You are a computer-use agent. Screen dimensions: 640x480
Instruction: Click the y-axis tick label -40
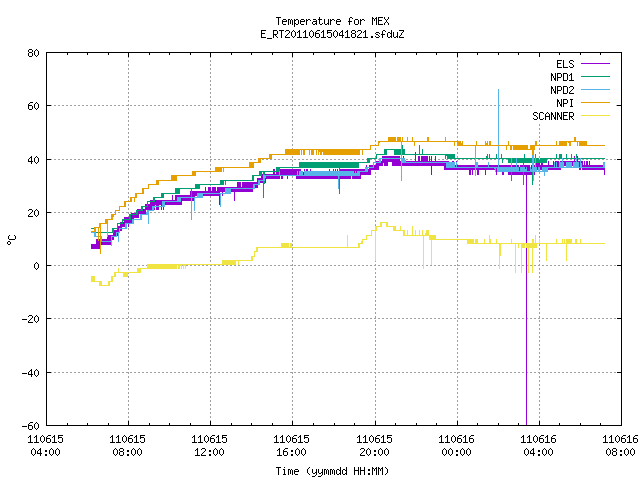(31, 373)
